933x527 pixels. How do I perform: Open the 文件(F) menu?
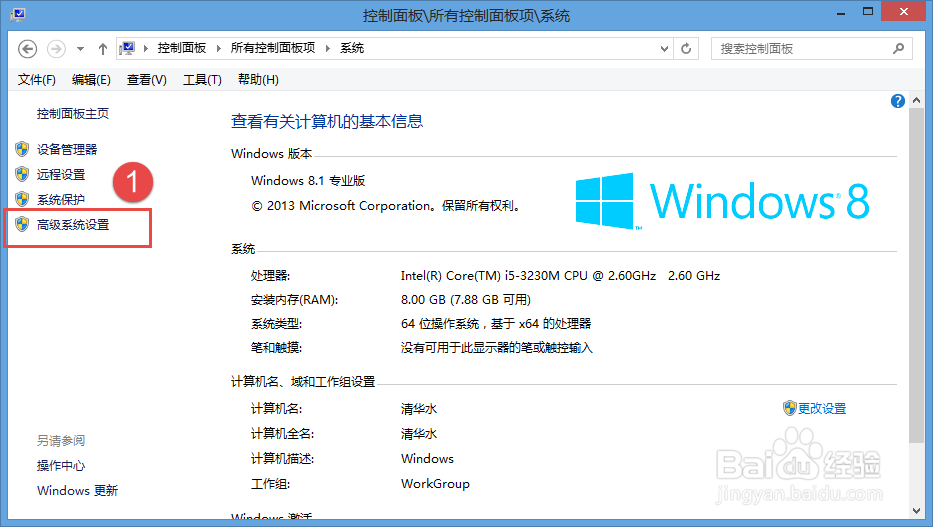(36, 80)
